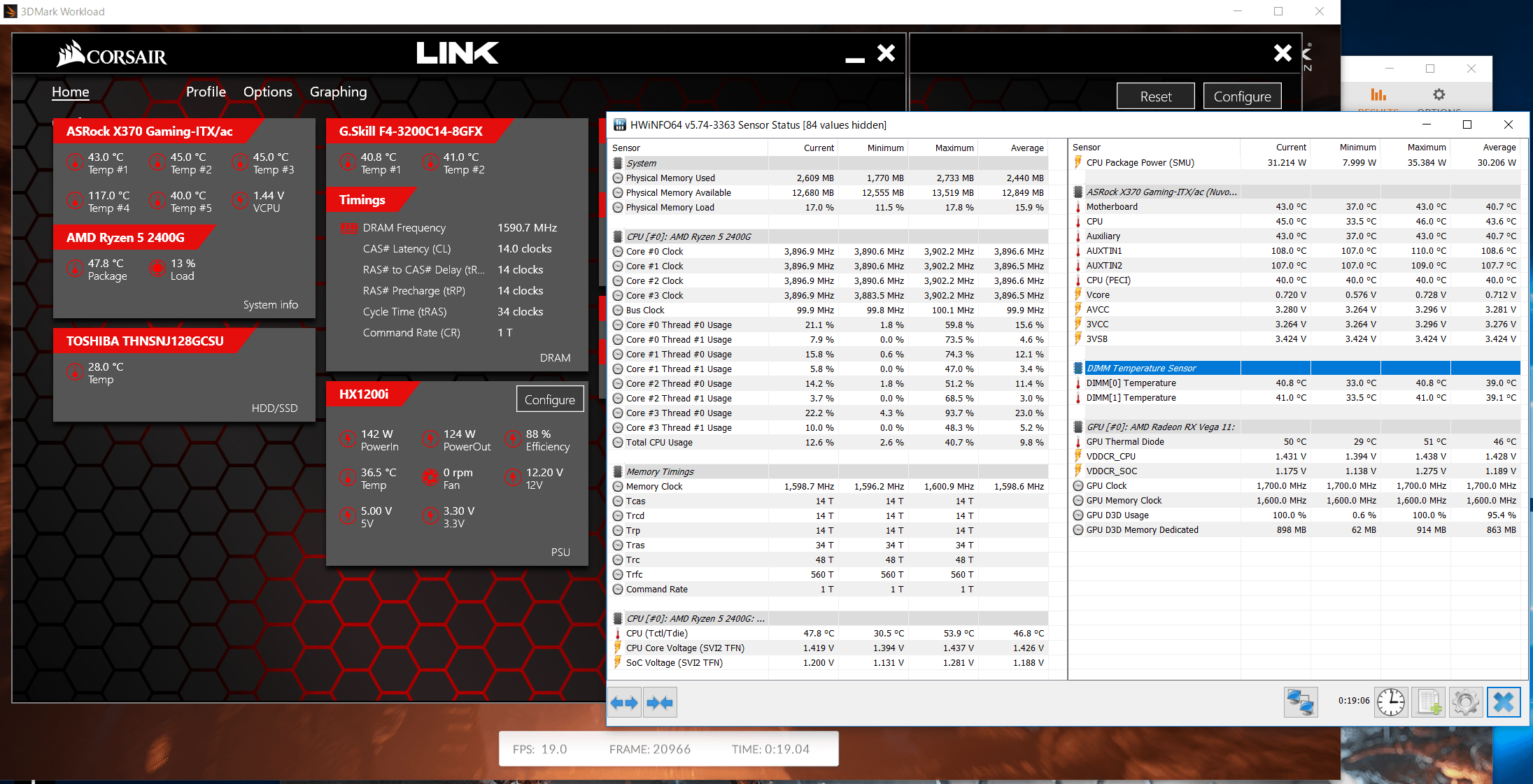
Task: Click the Ryzen Package temperature icon
Action: (75, 269)
